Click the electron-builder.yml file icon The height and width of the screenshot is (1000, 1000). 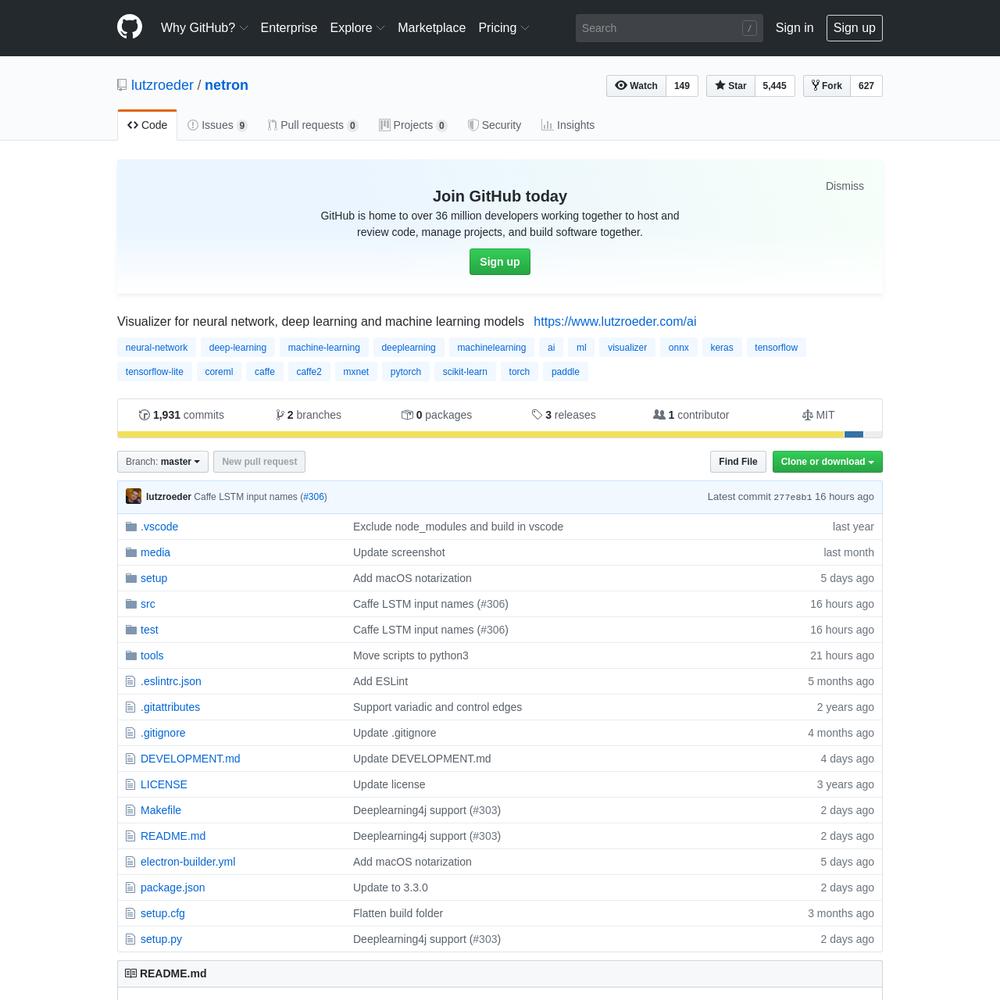[130, 862]
